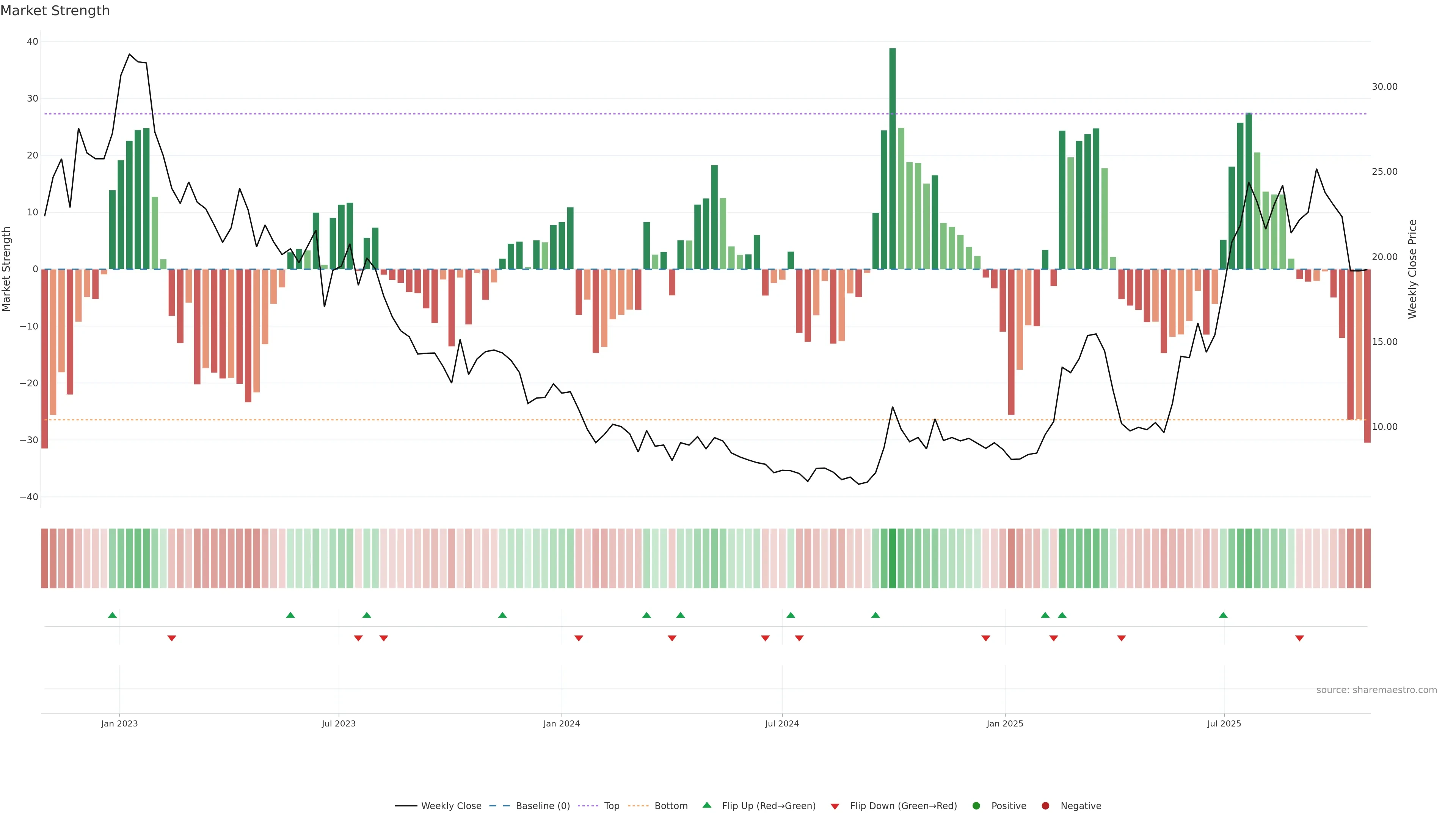Click the tallest green bar near 39 strength

(893, 158)
